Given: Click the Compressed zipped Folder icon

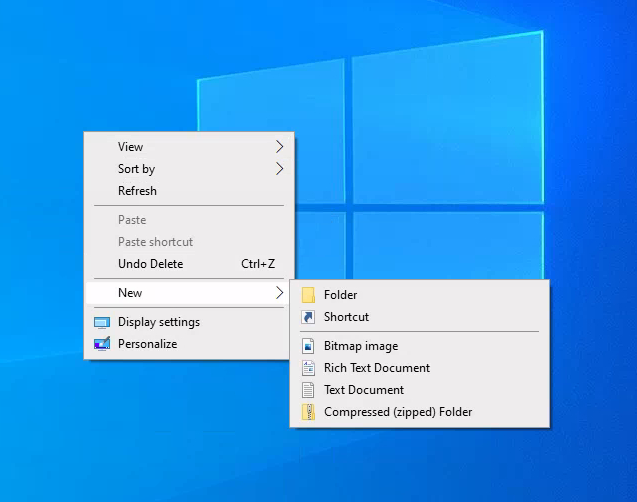Looking at the screenshot, I should (308, 412).
